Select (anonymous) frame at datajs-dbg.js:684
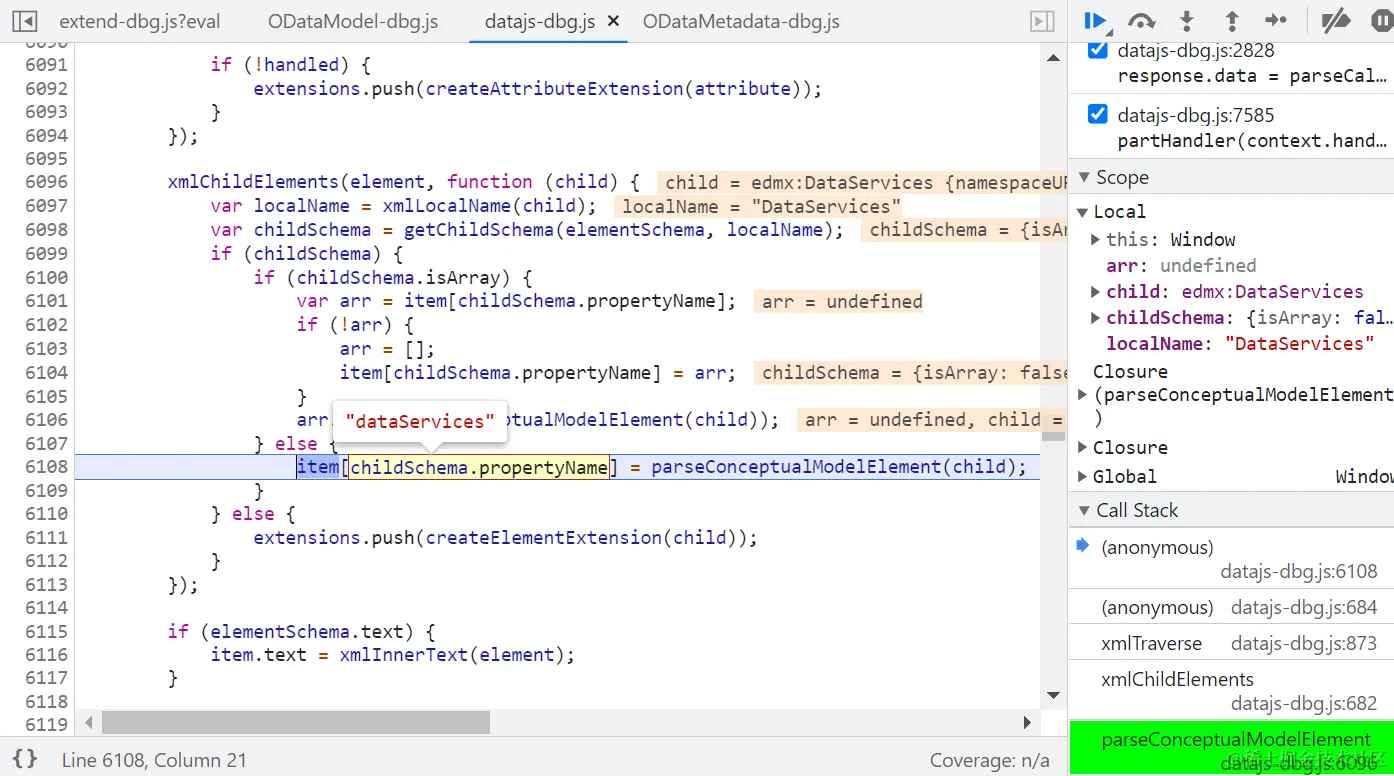Screen dimensions: 1394x776 tap(1231, 607)
